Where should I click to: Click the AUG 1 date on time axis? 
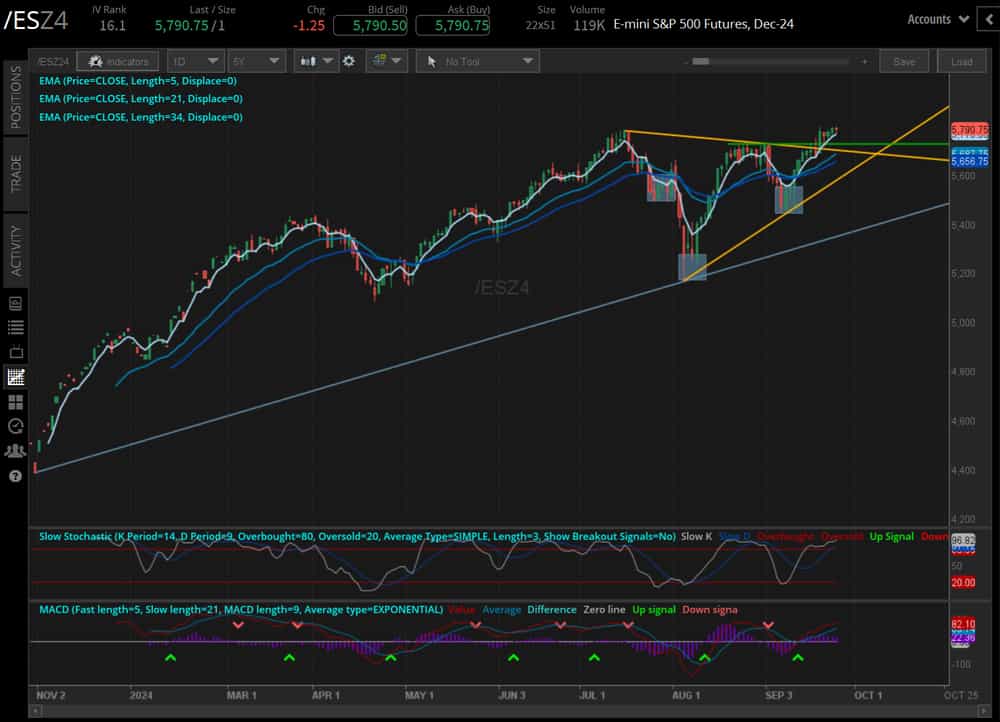pos(686,695)
